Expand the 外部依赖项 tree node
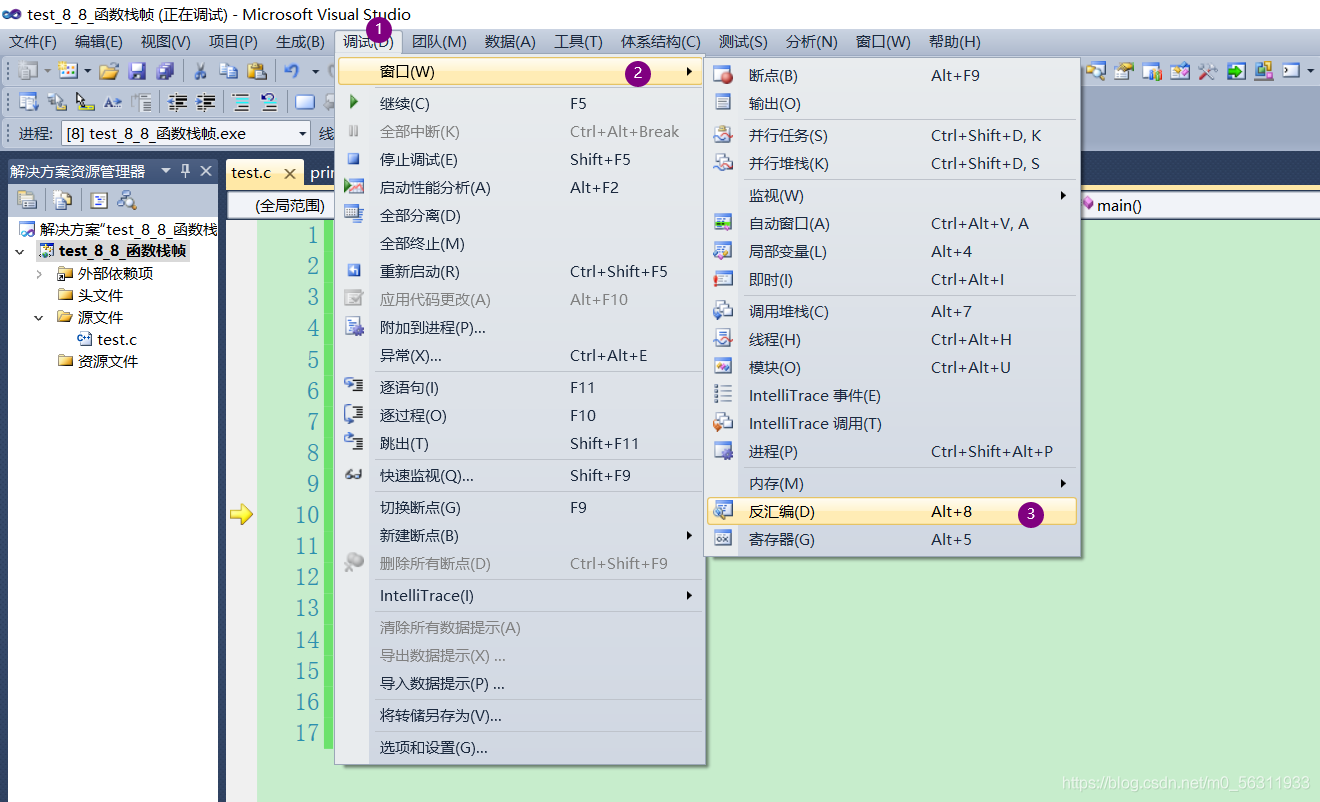This screenshot has width=1320, height=802. tap(39, 274)
